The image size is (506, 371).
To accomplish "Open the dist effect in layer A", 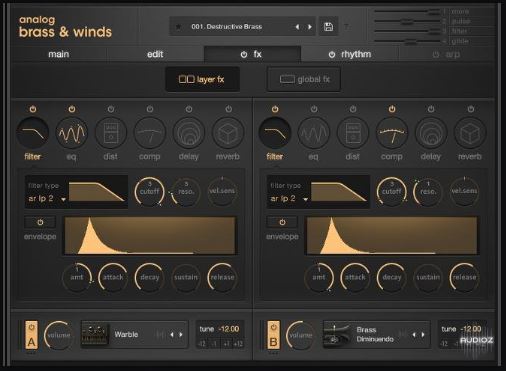I will click(111, 133).
